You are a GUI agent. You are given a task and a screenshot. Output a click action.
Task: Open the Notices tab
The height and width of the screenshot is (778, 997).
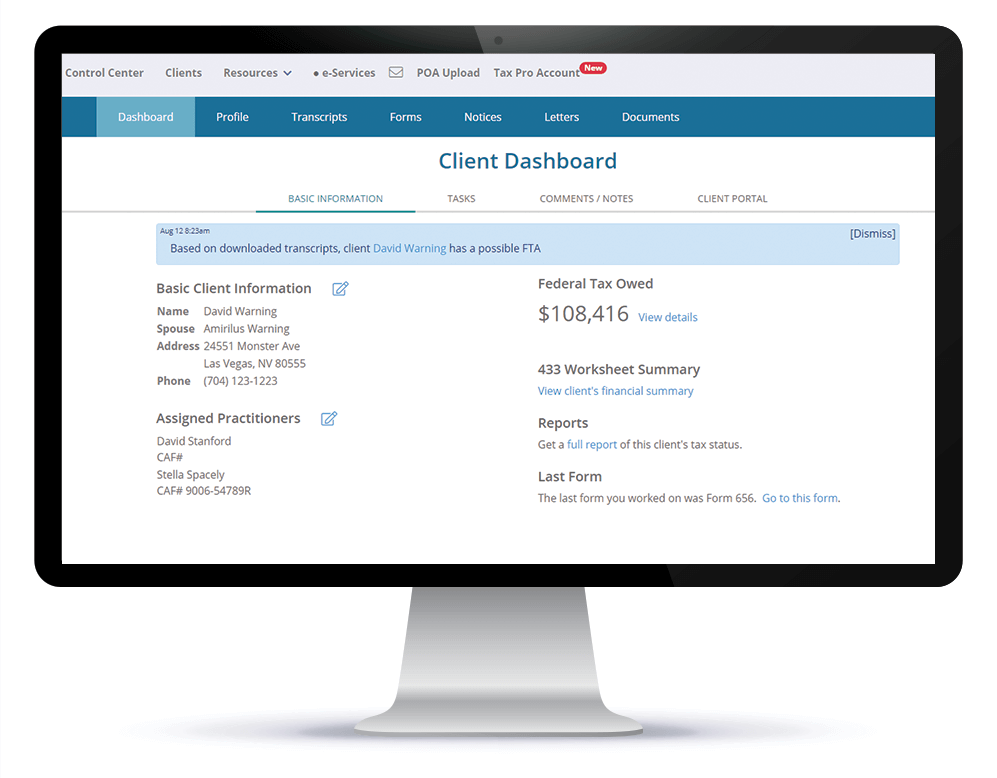(482, 117)
